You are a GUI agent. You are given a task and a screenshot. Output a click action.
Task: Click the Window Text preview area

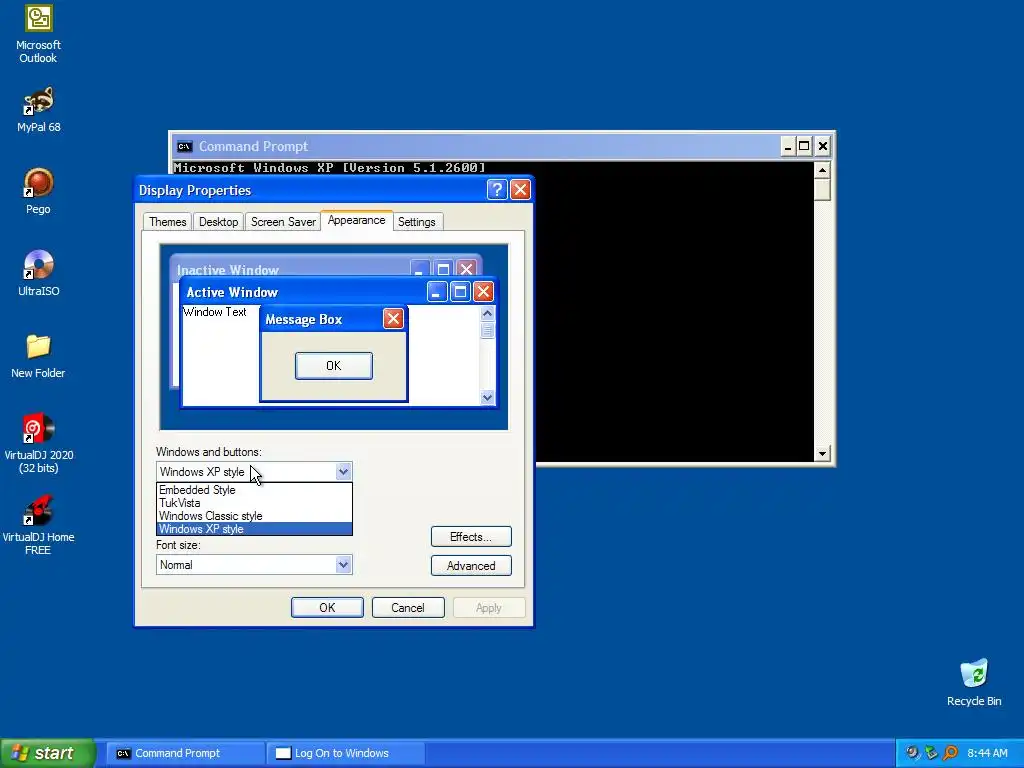click(215, 312)
